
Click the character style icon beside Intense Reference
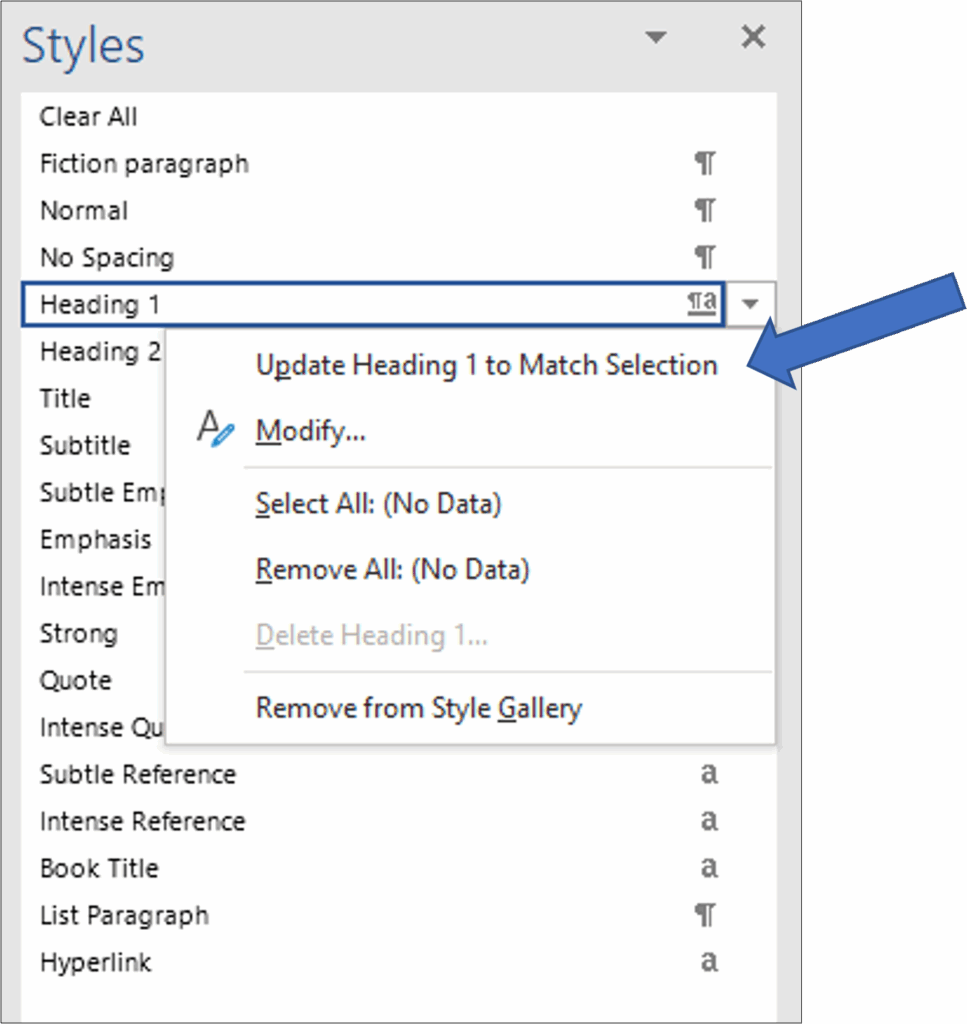click(x=709, y=820)
